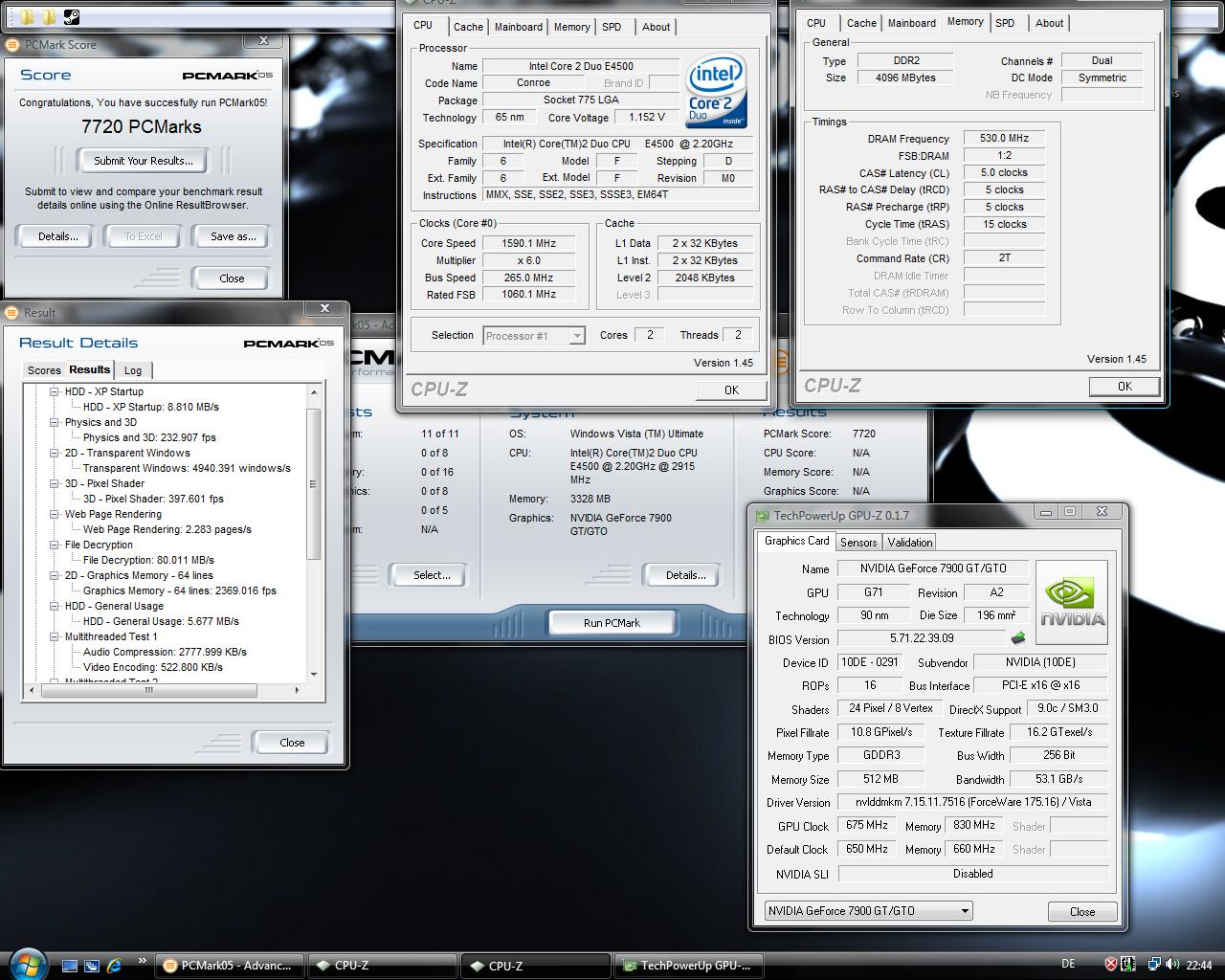Click OK in the left CPU-Z window
This screenshot has width=1225, height=980.
click(x=731, y=390)
